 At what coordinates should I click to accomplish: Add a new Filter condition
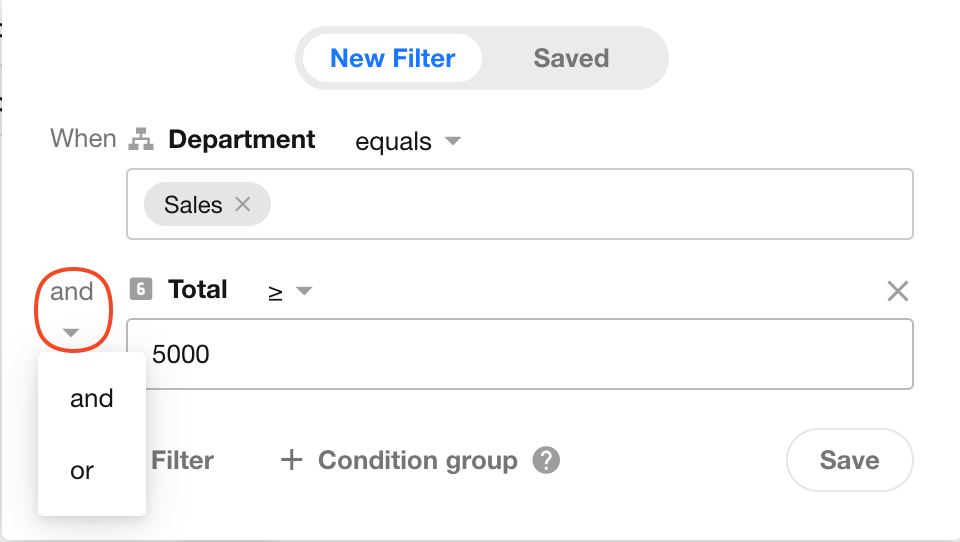182,461
